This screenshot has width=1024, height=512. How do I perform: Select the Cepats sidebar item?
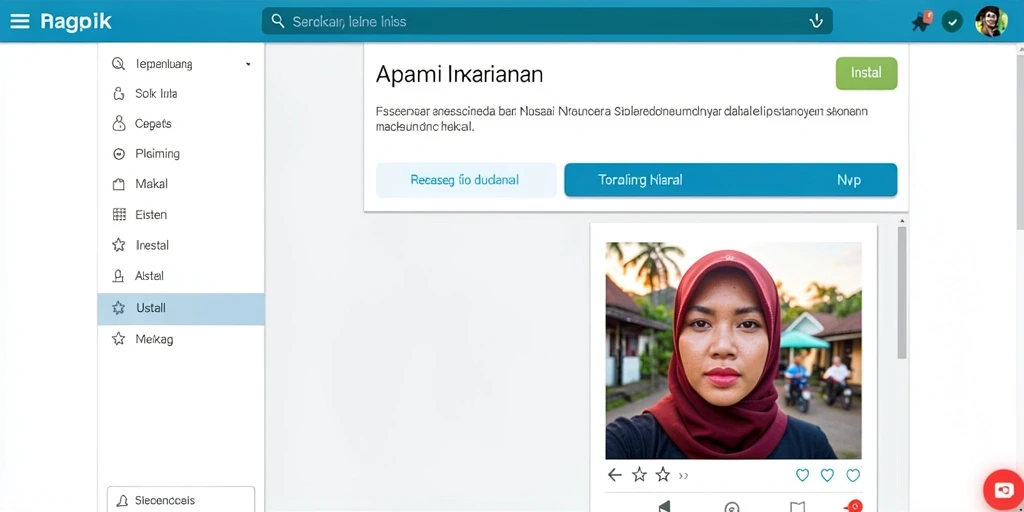(x=181, y=123)
